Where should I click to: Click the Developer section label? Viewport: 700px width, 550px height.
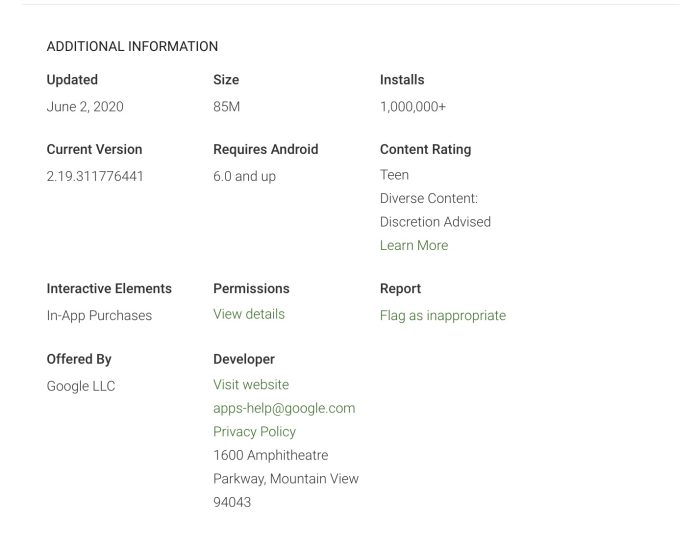[x=243, y=359]
